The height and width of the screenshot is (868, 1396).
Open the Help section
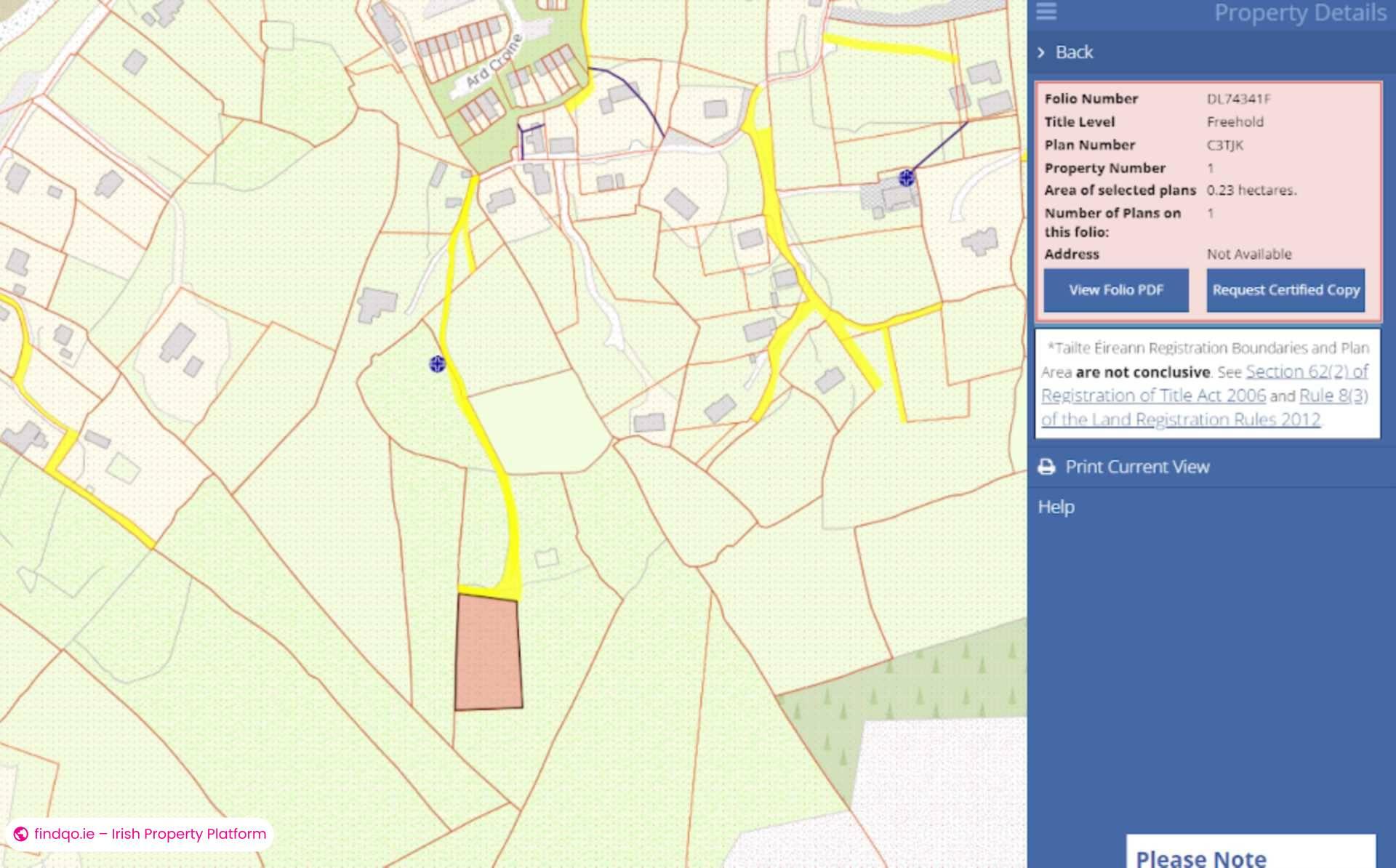point(1055,506)
